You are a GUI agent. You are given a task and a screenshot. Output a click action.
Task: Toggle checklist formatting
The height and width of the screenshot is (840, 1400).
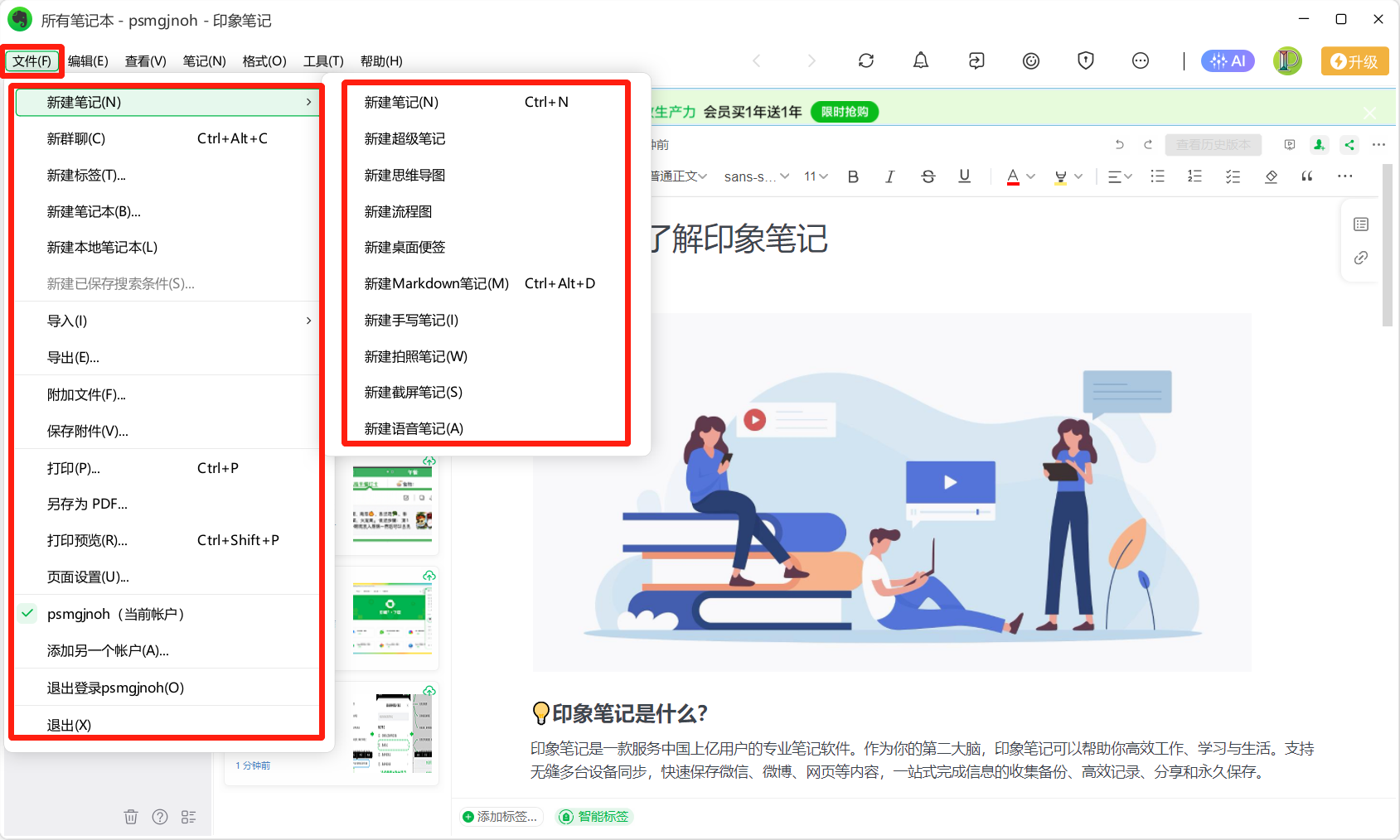(1233, 176)
